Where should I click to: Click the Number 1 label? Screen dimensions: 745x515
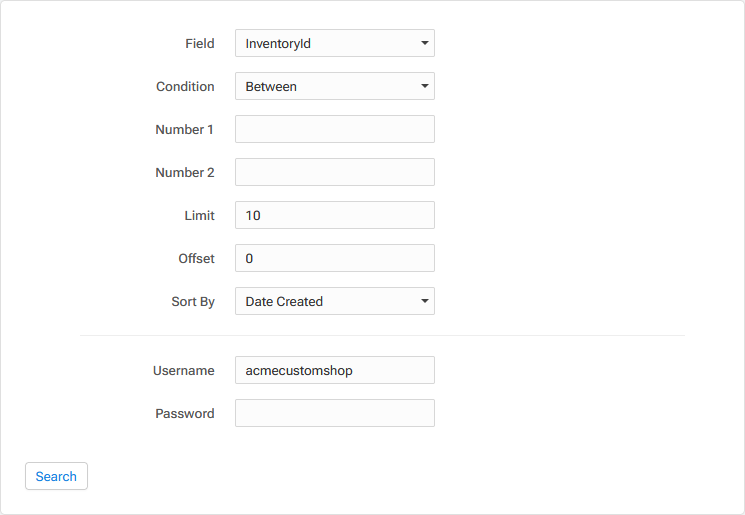click(184, 129)
